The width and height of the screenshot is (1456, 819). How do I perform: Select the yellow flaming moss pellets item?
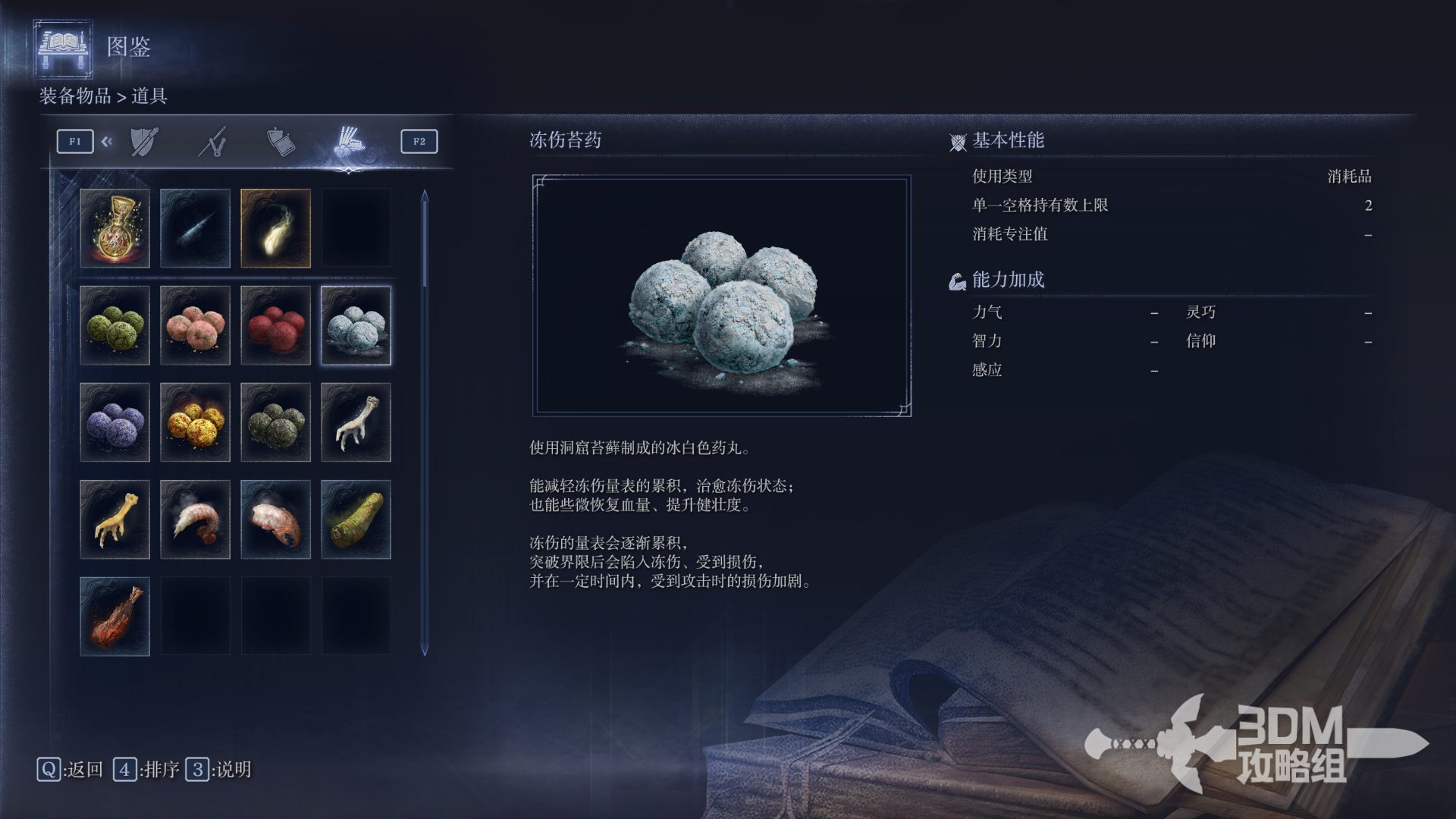[195, 422]
